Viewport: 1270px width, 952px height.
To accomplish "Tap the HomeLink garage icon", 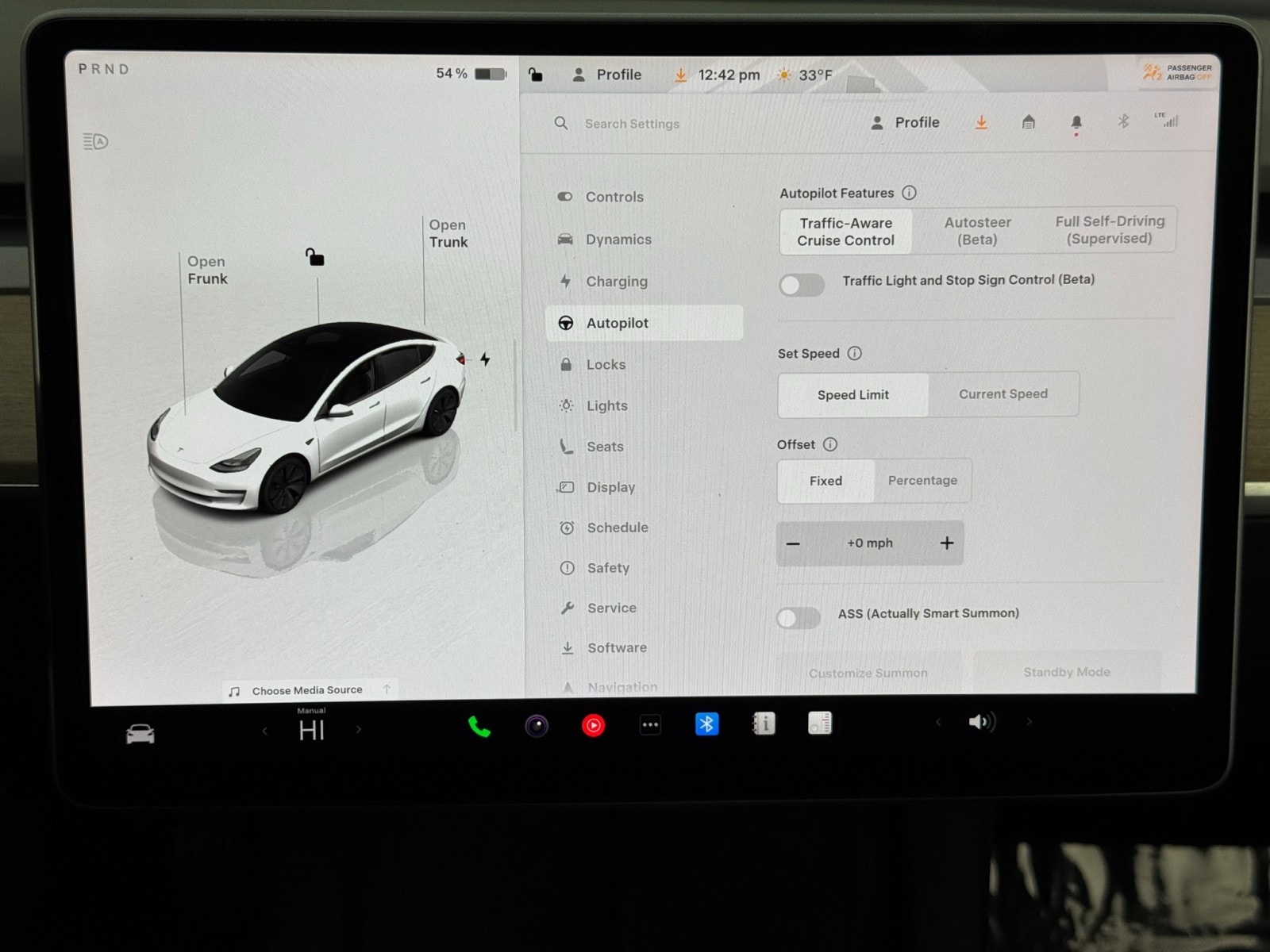I will [1029, 122].
